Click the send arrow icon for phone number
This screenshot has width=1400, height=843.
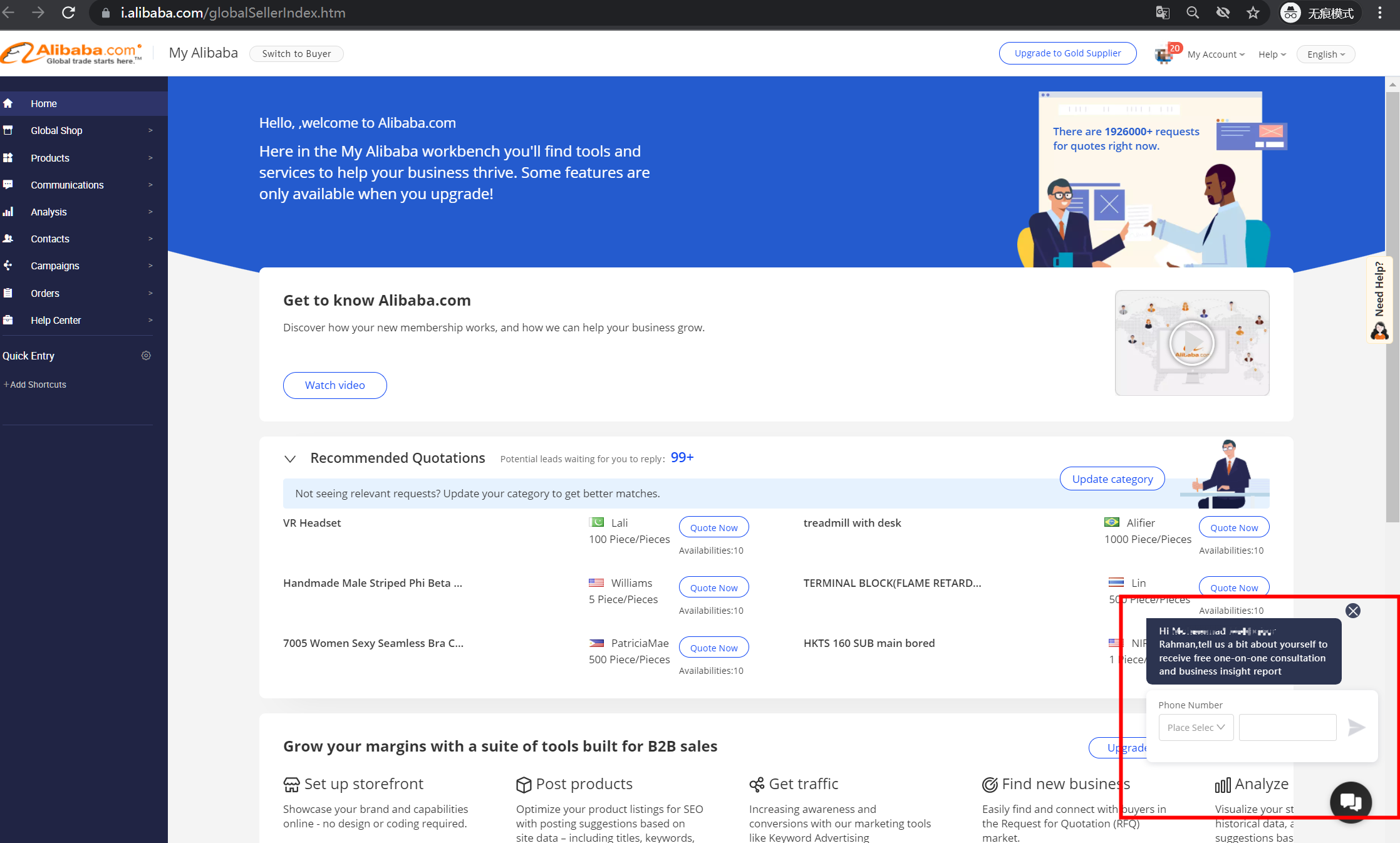pyautogui.click(x=1356, y=727)
